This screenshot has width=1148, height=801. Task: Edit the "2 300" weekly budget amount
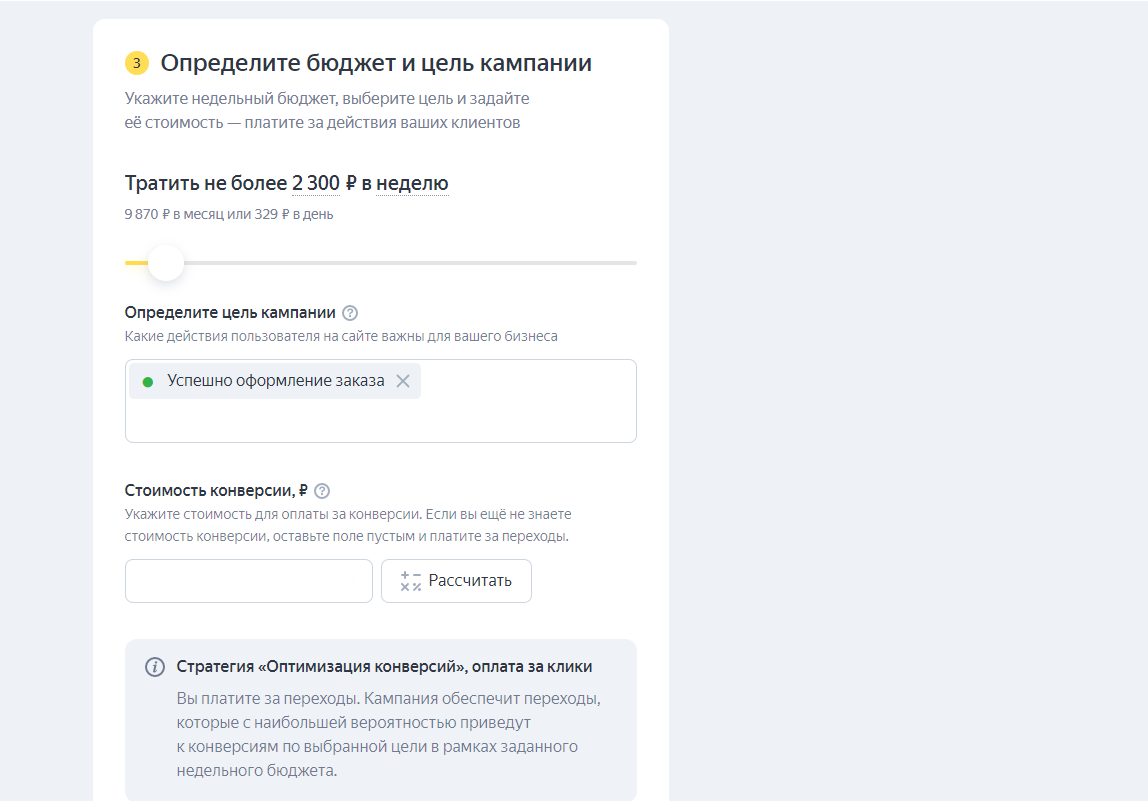click(315, 183)
